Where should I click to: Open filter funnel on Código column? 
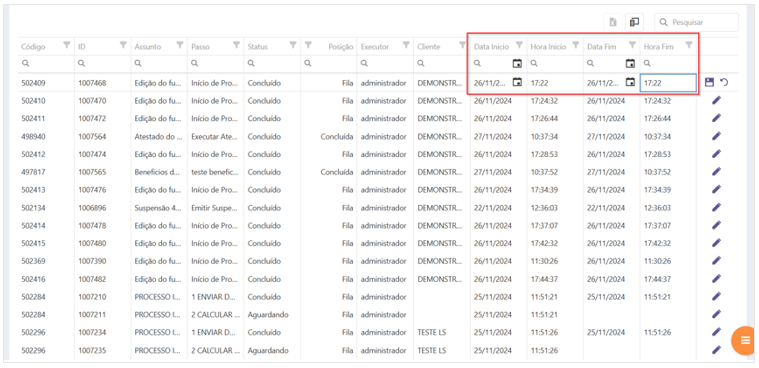click(66, 45)
